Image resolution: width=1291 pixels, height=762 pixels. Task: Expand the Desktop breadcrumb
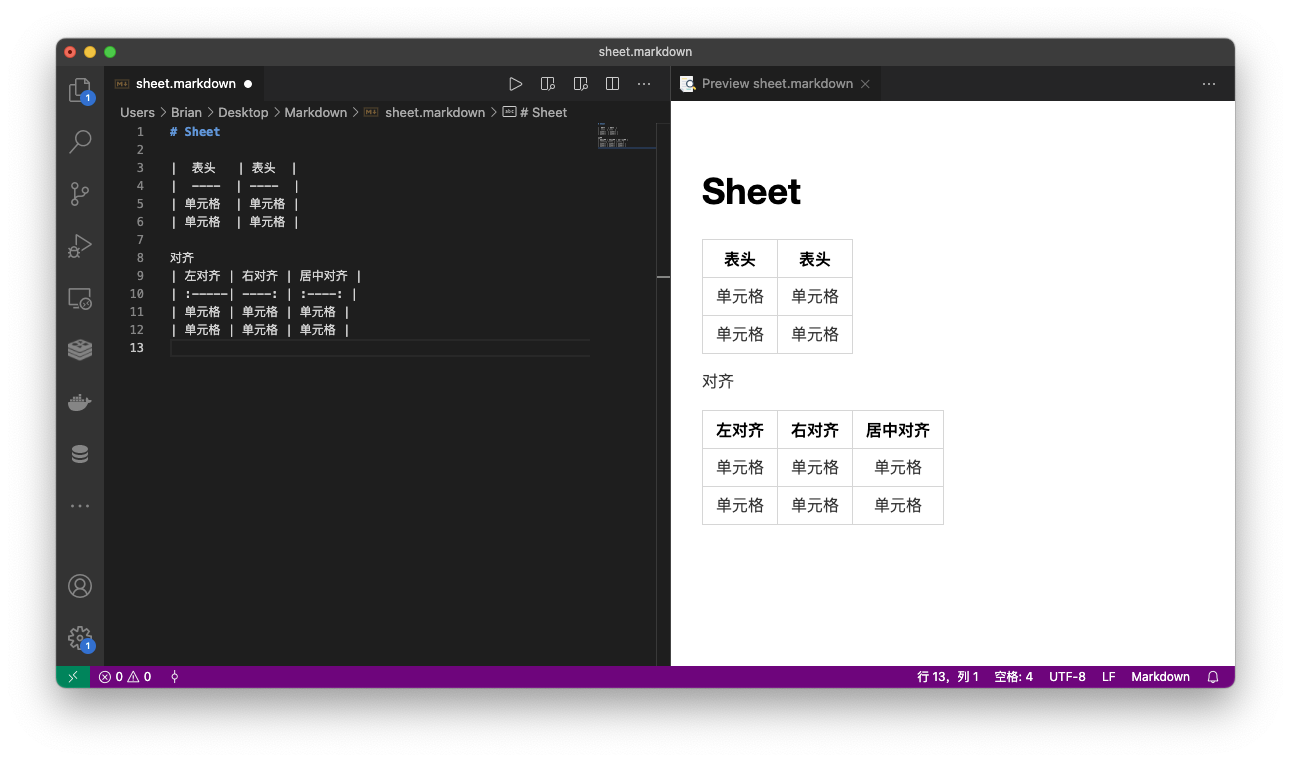click(x=243, y=113)
